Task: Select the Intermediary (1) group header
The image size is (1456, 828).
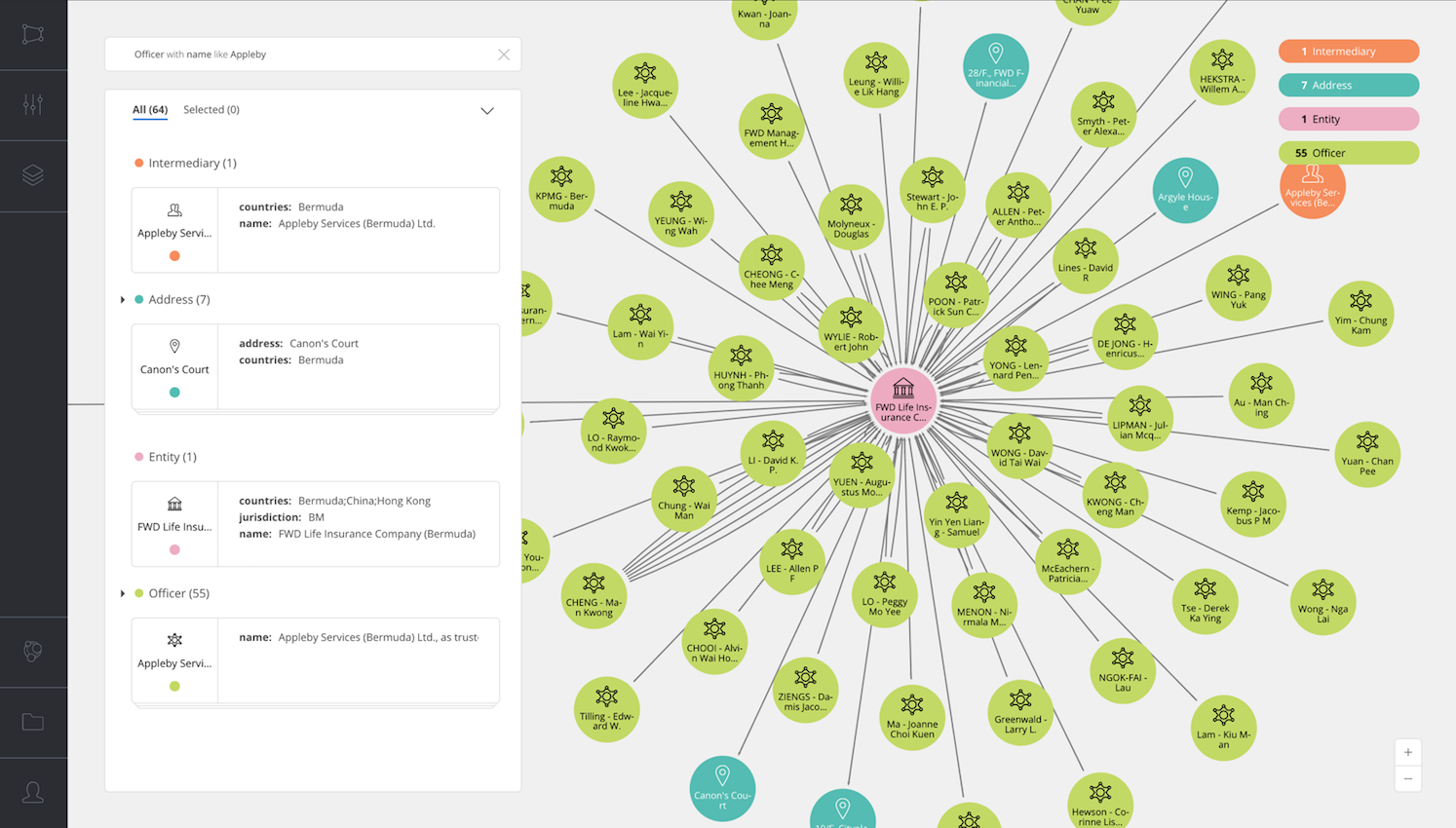Action: 185,163
